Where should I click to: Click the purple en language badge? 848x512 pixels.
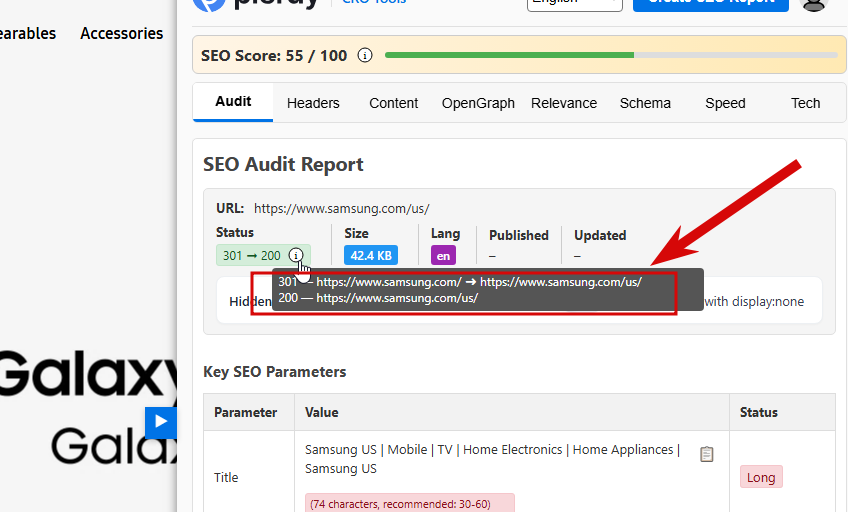coord(443,256)
